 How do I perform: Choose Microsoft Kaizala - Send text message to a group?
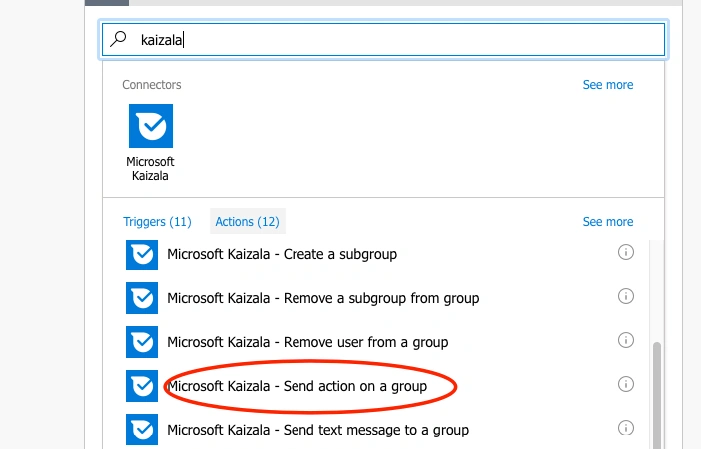click(318, 430)
